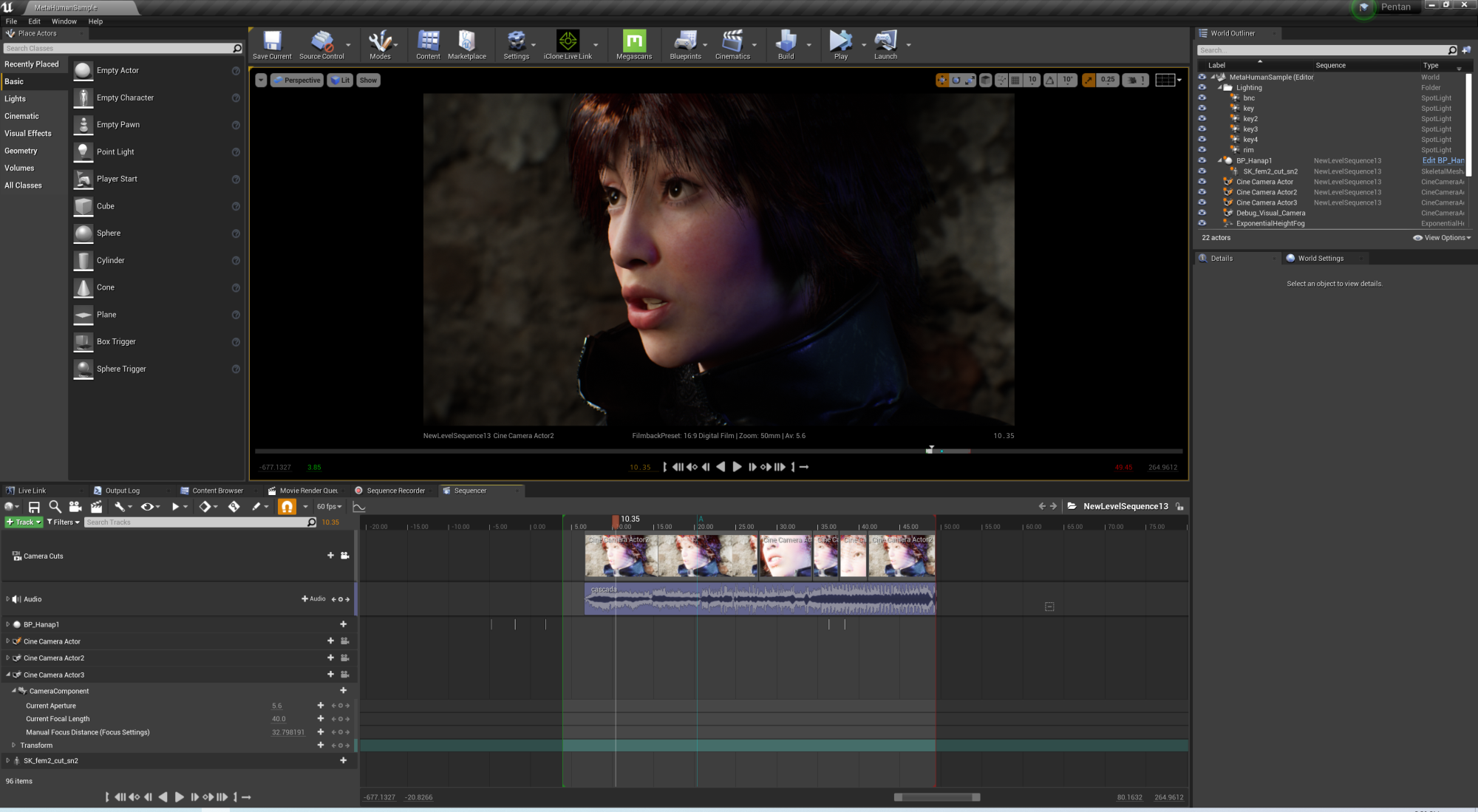Open View Options in World Outliner
1478x812 pixels.
1443,238
